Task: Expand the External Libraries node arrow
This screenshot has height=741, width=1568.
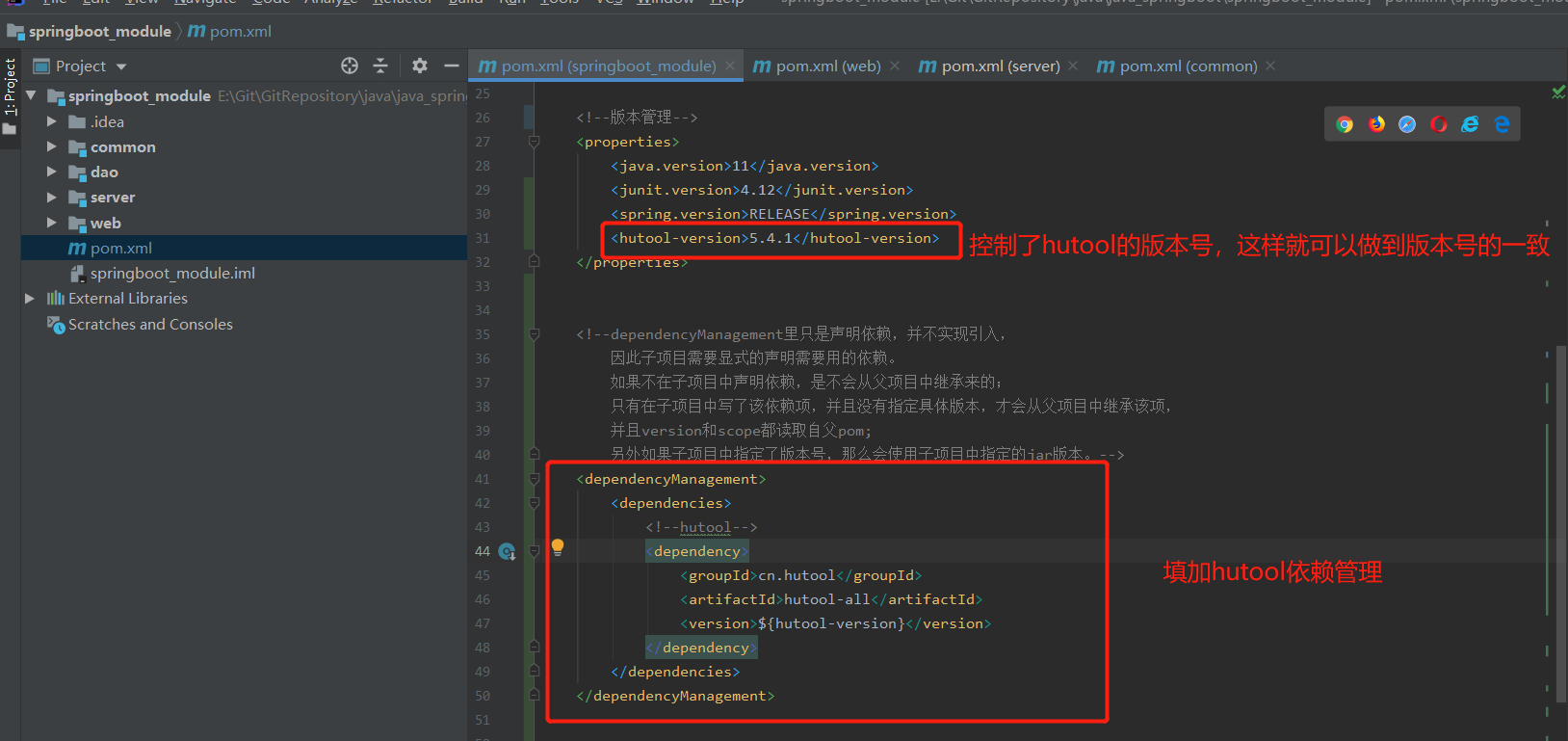Action: (x=30, y=299)
